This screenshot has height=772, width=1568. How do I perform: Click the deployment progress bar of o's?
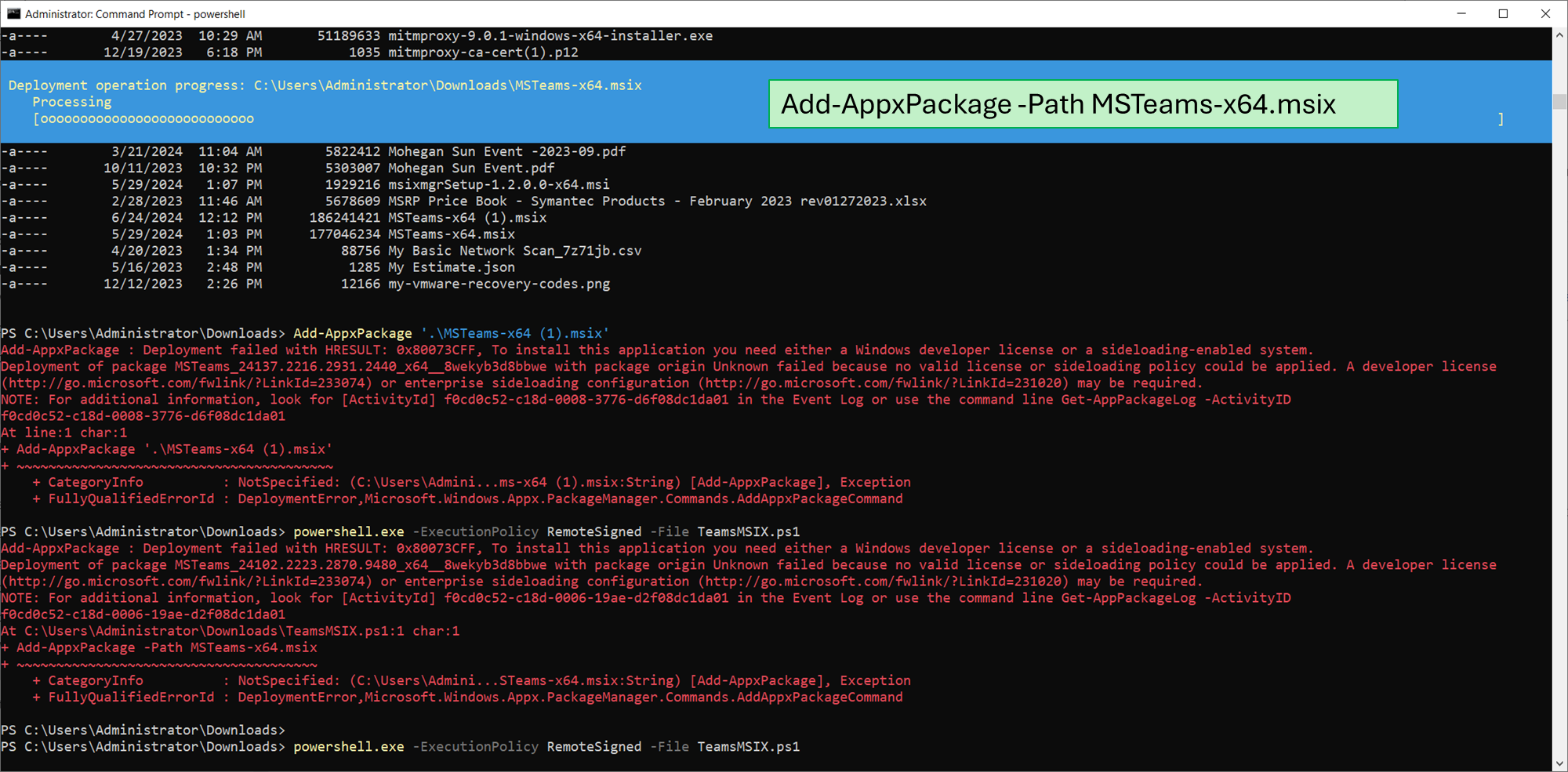pyautogui.click(x=147, y=119)
